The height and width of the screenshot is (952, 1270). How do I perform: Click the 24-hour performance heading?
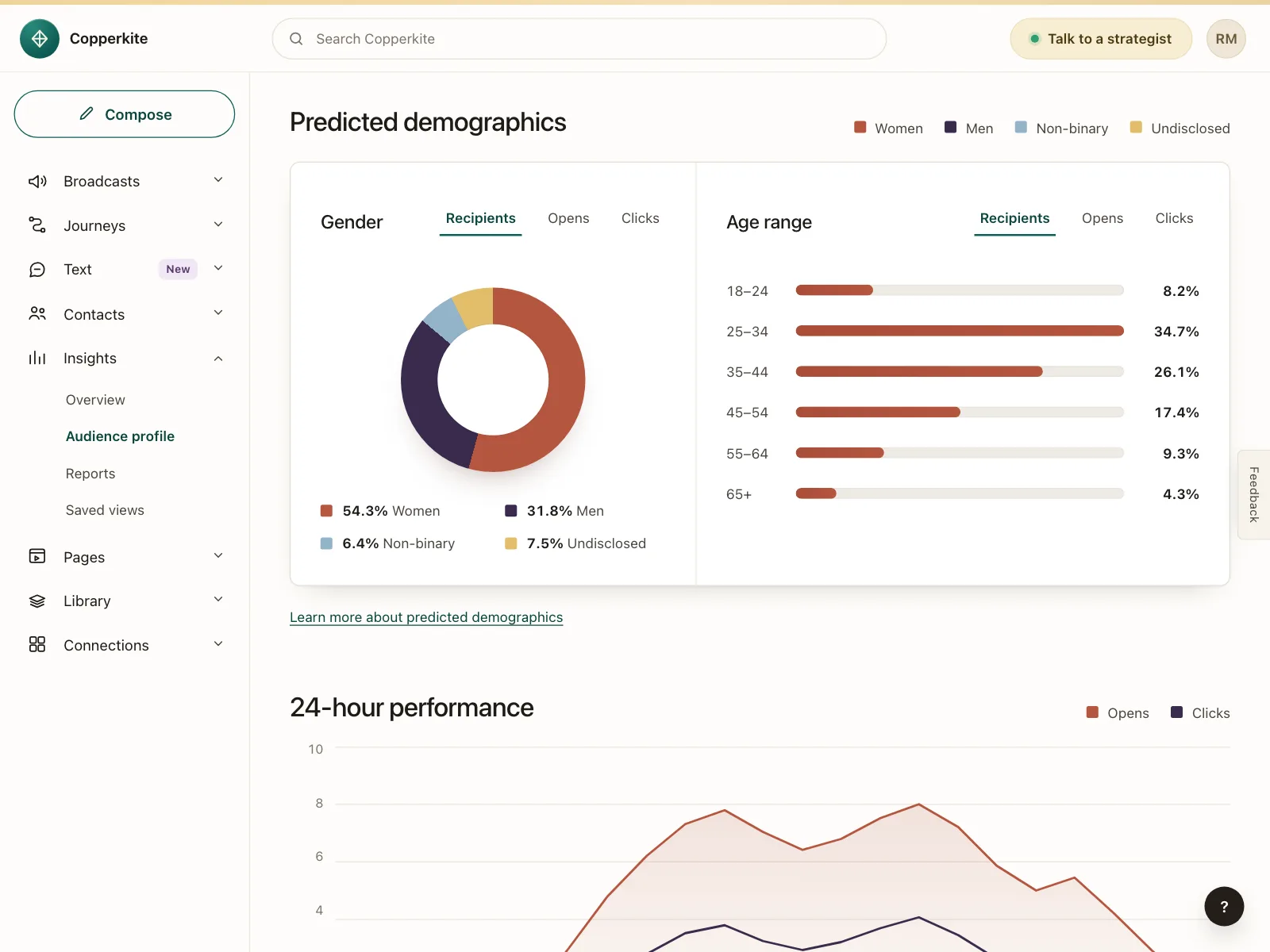click(411, 708)
